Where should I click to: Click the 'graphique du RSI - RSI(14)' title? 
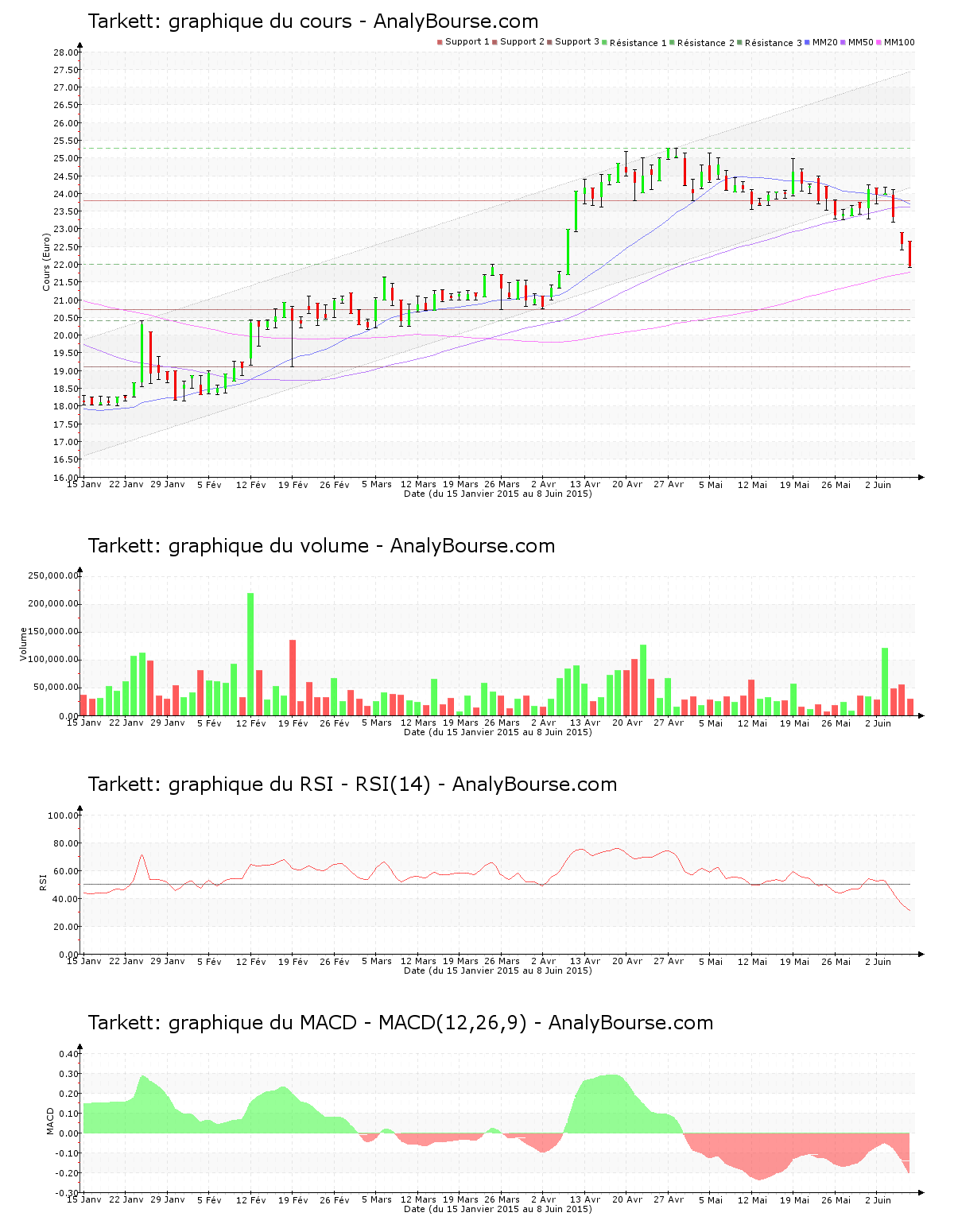[300, 785]
